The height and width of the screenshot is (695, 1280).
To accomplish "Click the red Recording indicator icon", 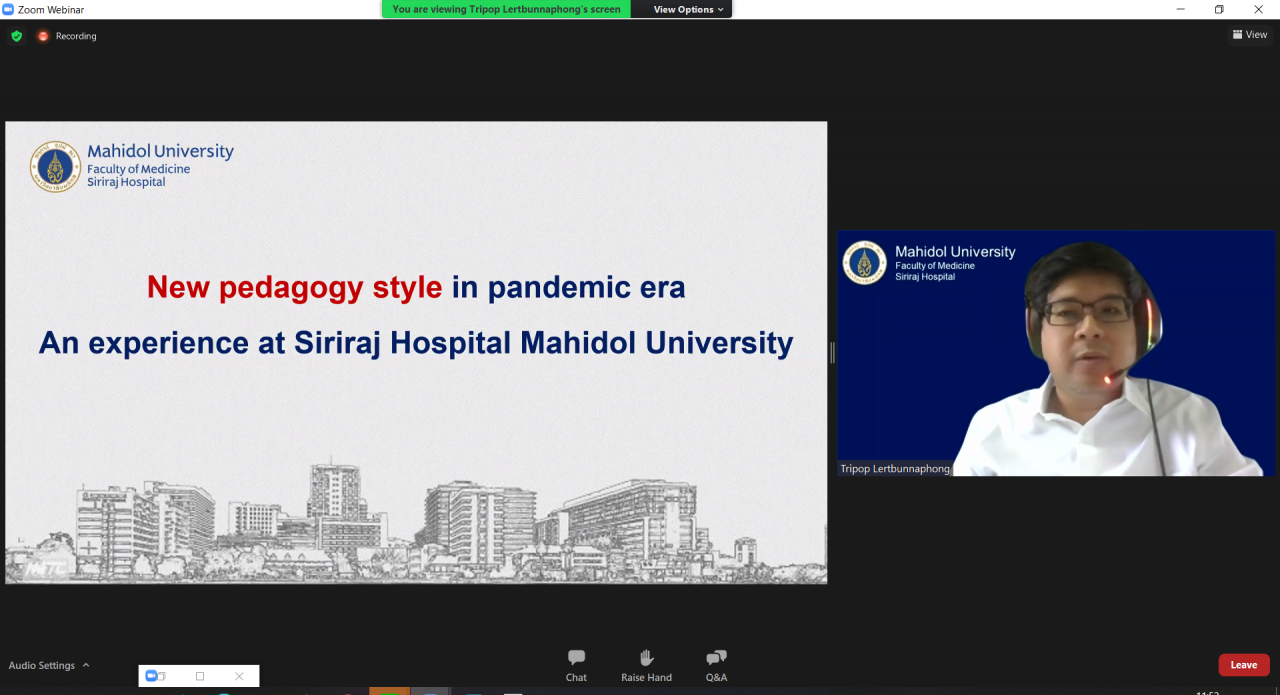I will coord(43,36).
